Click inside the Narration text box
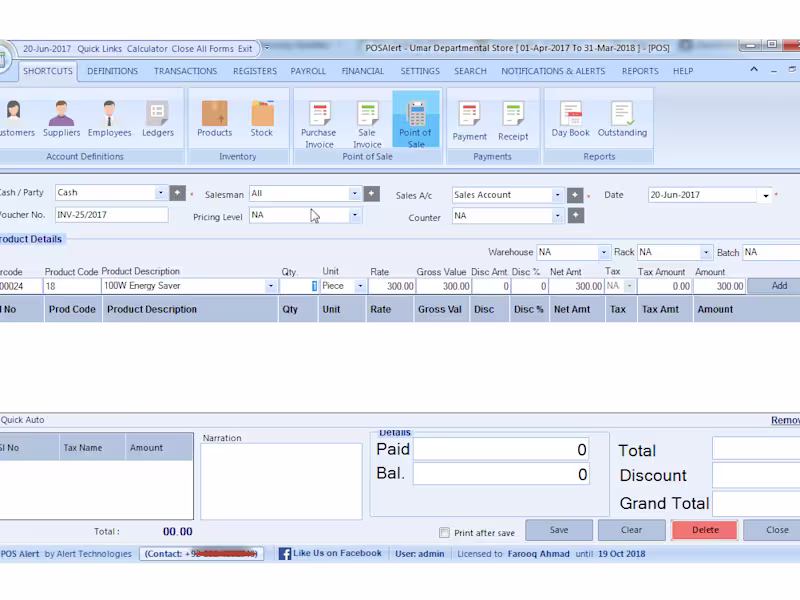 click(x=281, y=480)
